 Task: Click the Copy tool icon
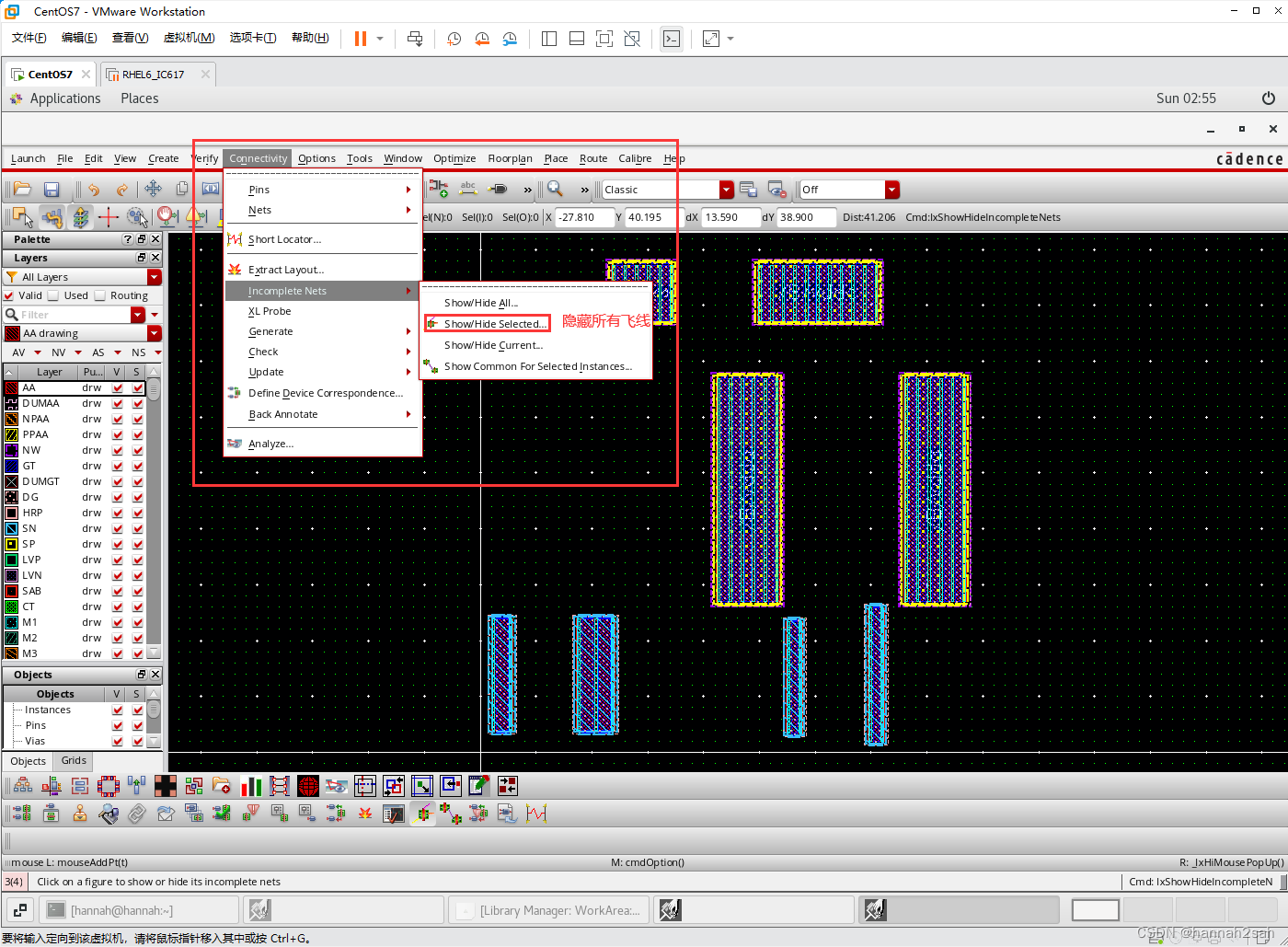coord(182,190)
